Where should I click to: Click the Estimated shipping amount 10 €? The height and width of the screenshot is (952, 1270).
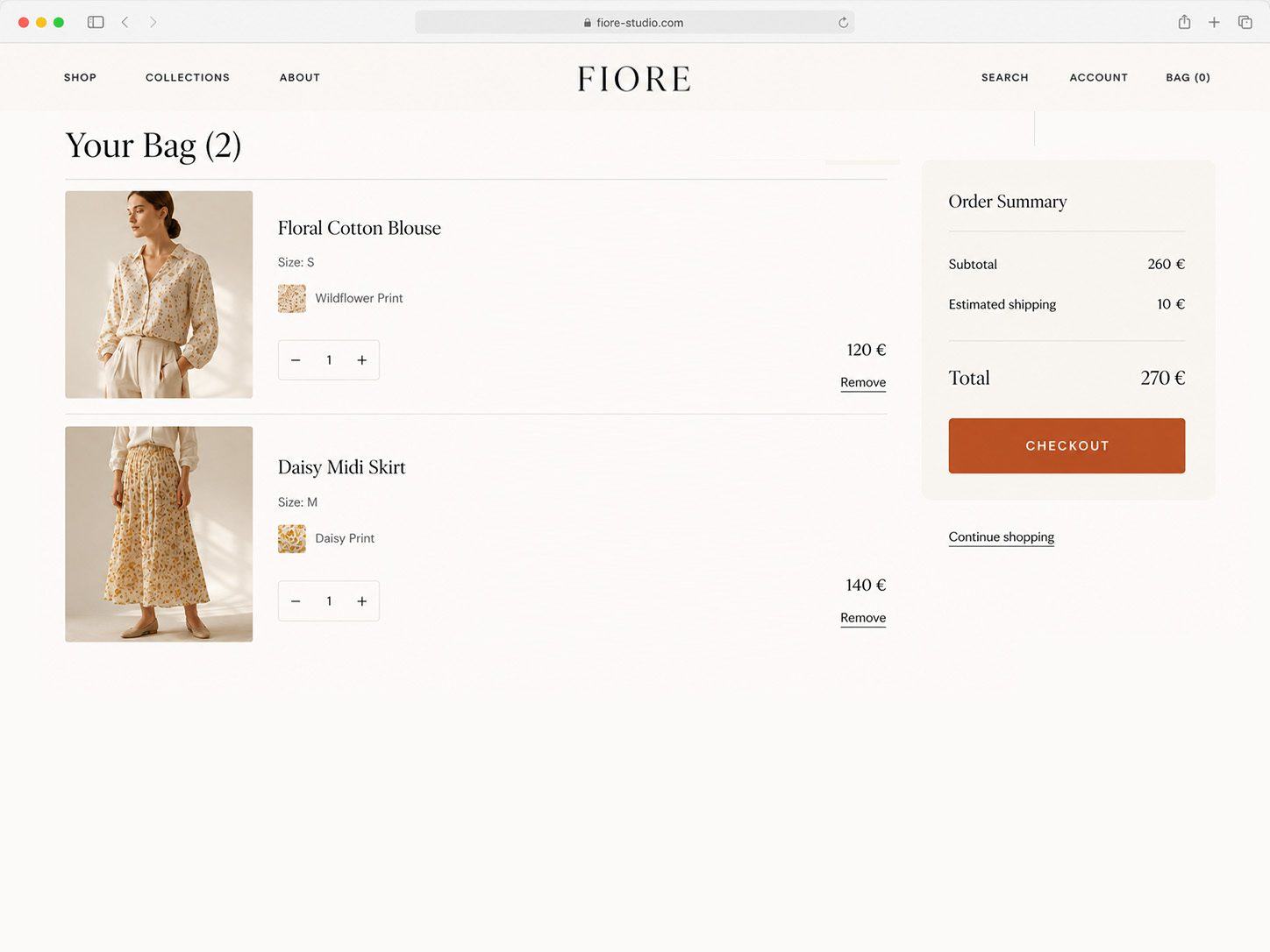(x=1171, y=304)
